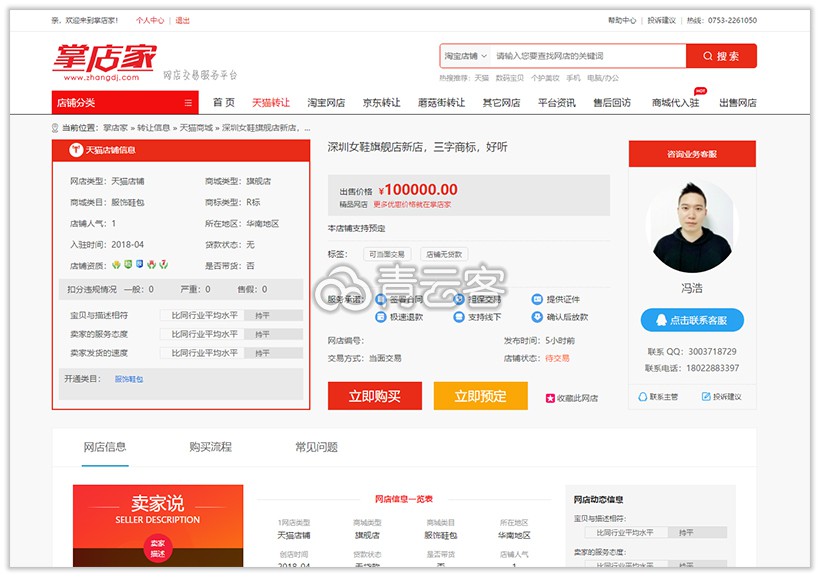Open the 京东转让 navigation item
The image size is (820, 577).
pos(382,103)
